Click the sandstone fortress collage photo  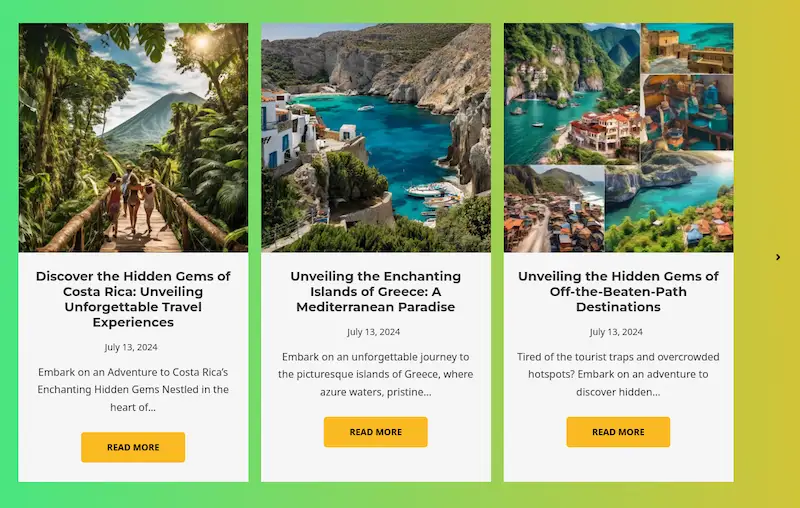687,48
